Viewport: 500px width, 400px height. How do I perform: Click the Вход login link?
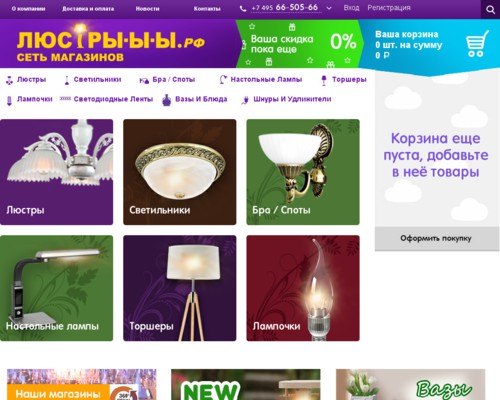point(351,8)
